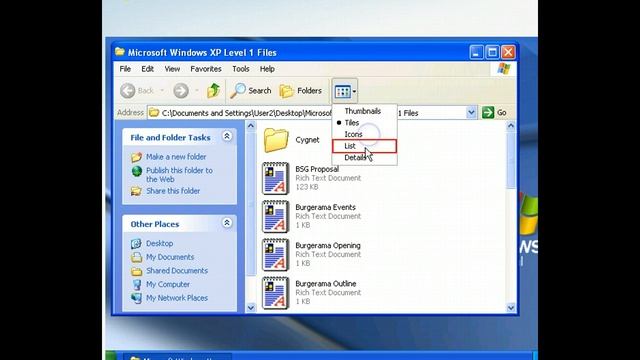Open My Computer link
This screenshot has width=640, height=360.
(x=168, y=284)
